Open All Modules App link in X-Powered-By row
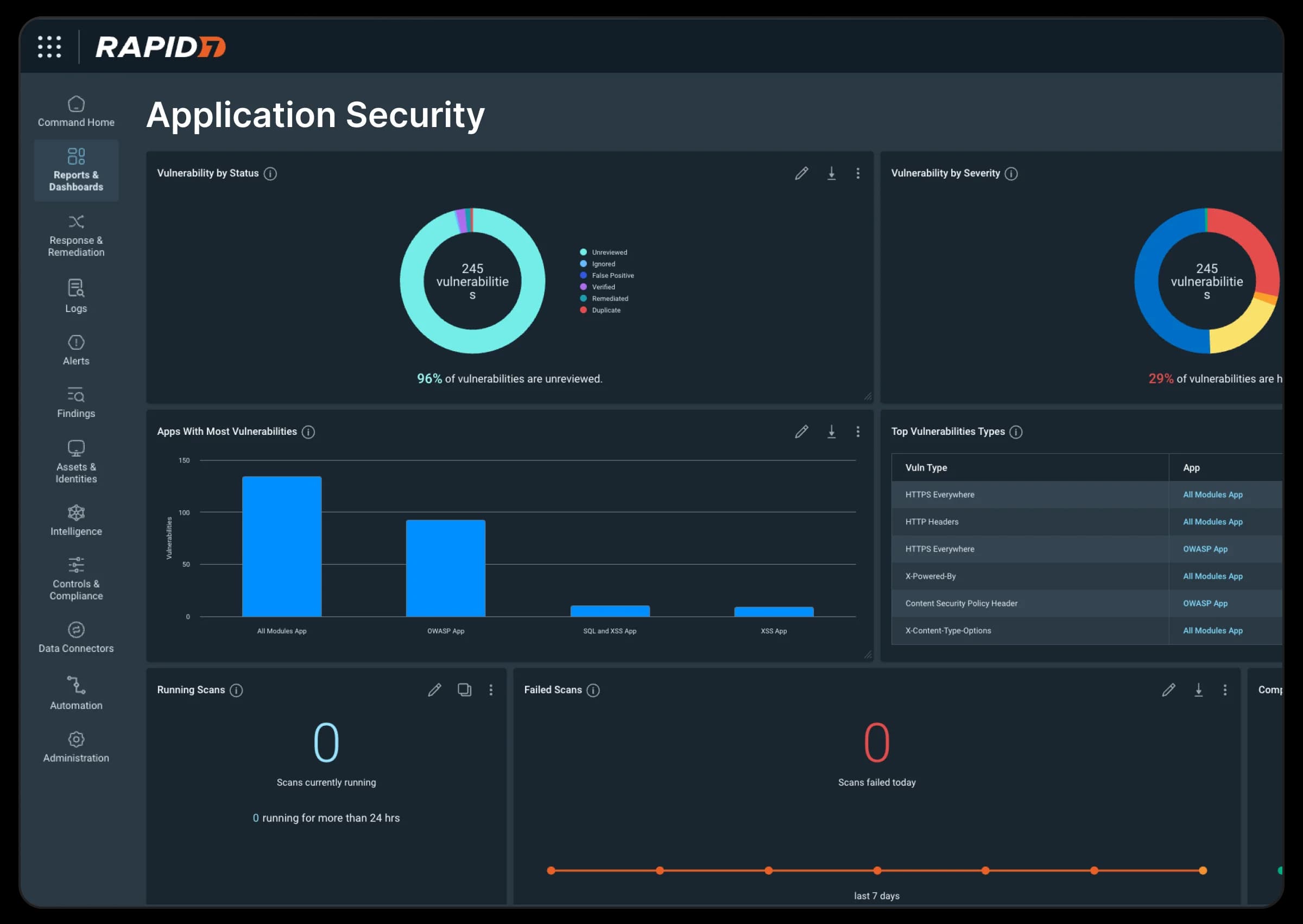The width and height of the screenshot is (1303, 924). pyautogui.click(x=1212, y=577)
